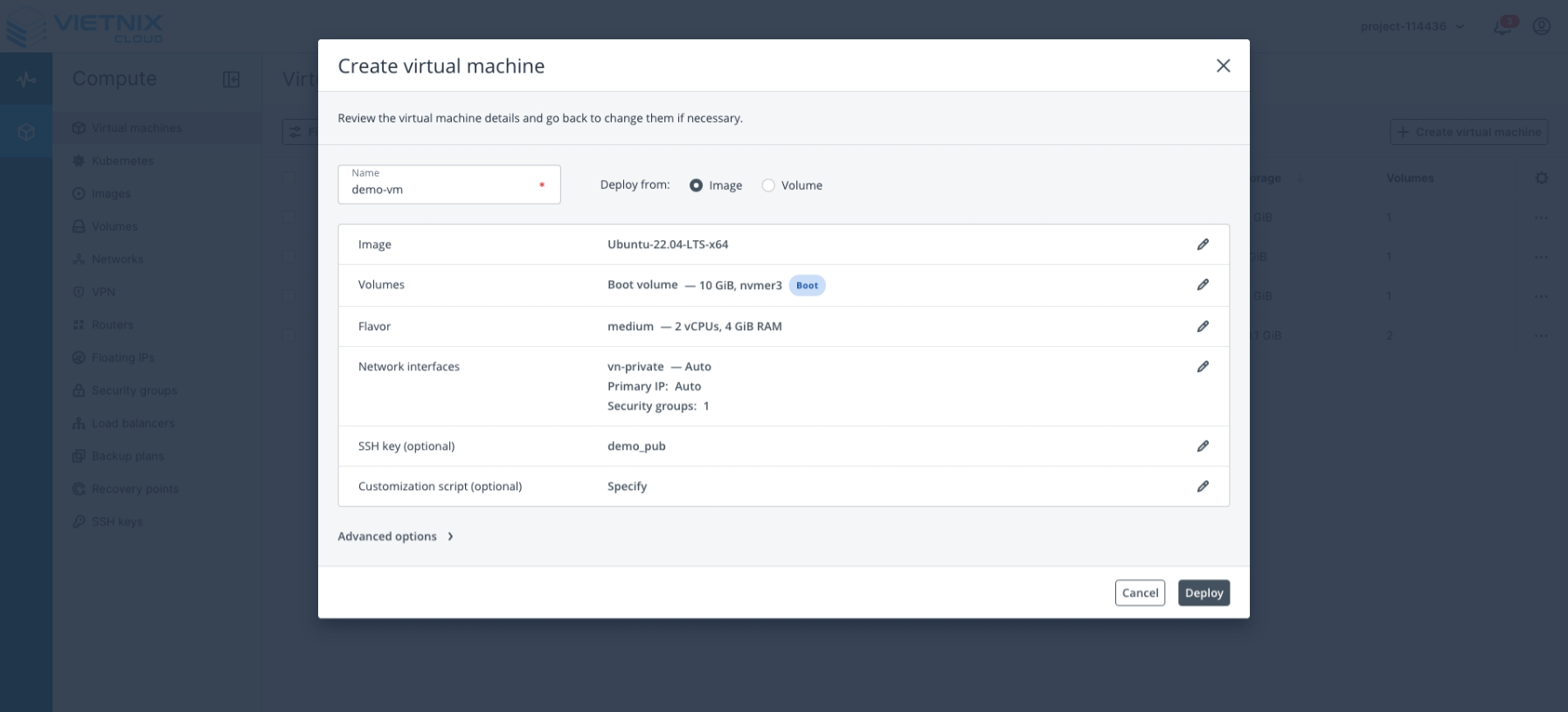The height and width of the screenshot is (712, 1568).
Task: Click the demo_pub SSH key value
Action: (636, 446)
